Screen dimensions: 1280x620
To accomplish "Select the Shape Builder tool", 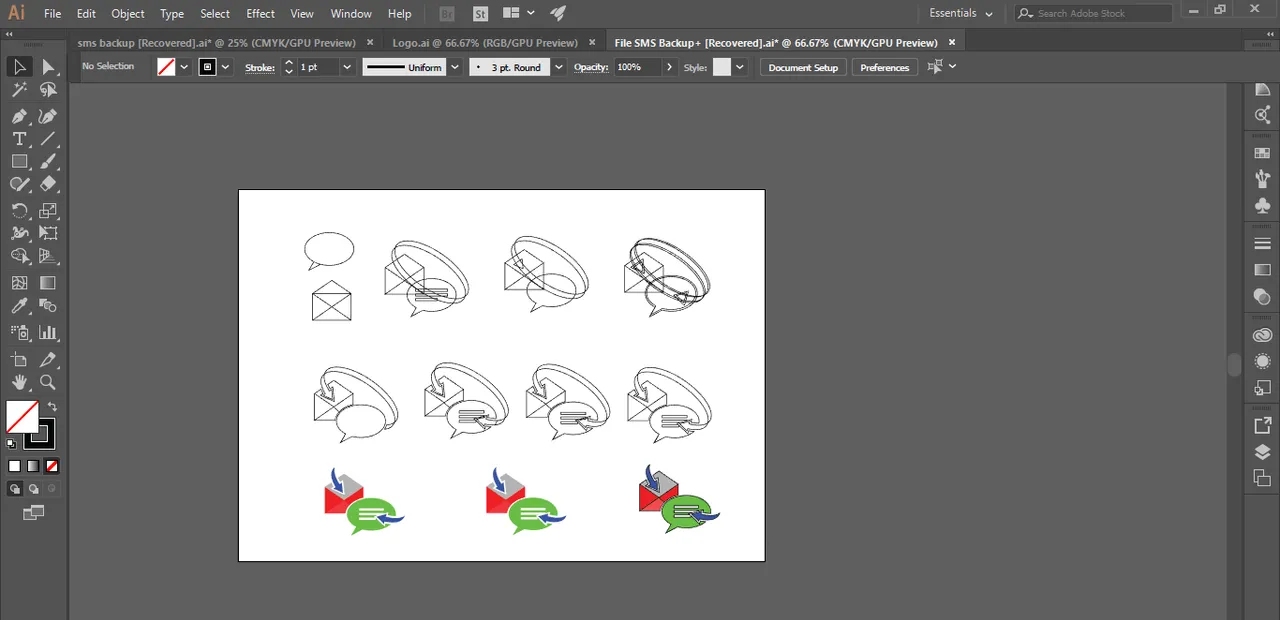I will pyautogui.click(x=19, y=257).
